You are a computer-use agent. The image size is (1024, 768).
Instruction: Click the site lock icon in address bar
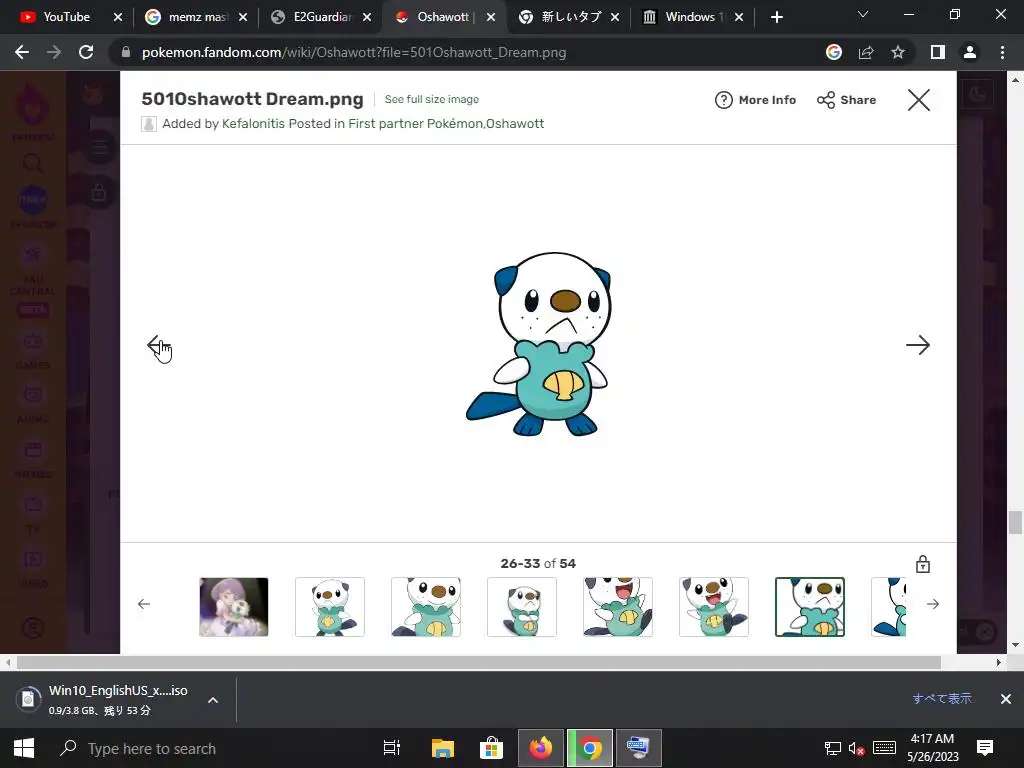126,52
